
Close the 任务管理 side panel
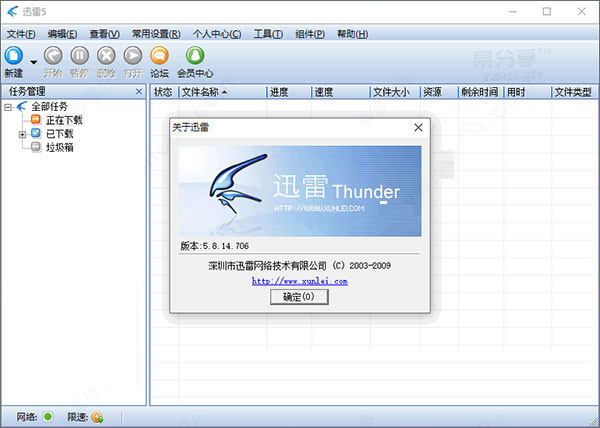(x=139, y=92)
